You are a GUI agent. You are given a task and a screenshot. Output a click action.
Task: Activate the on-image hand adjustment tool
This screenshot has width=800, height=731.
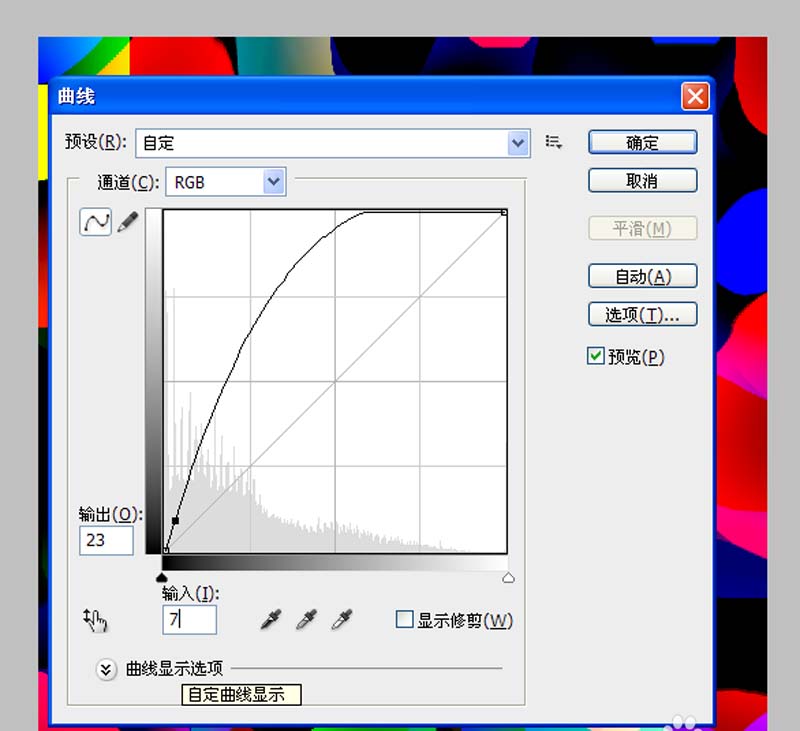coord(95,620)
